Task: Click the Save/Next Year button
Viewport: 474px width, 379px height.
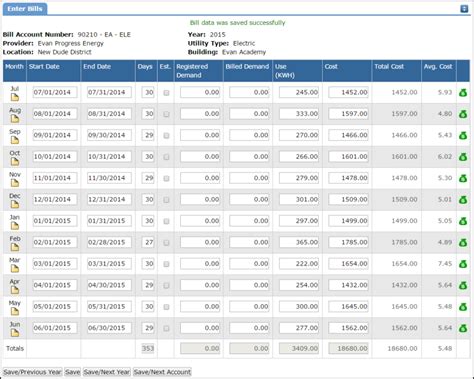Action: [x=107, y=372]
